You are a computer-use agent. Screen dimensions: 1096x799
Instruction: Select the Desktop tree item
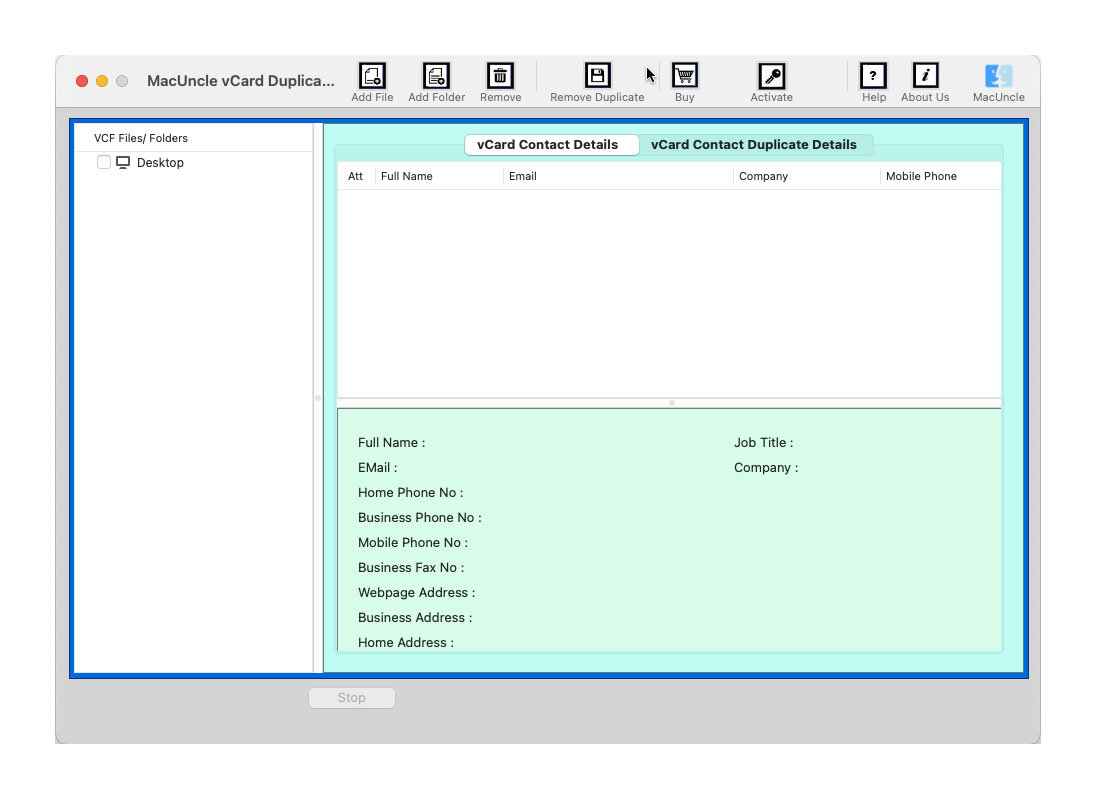160,163
